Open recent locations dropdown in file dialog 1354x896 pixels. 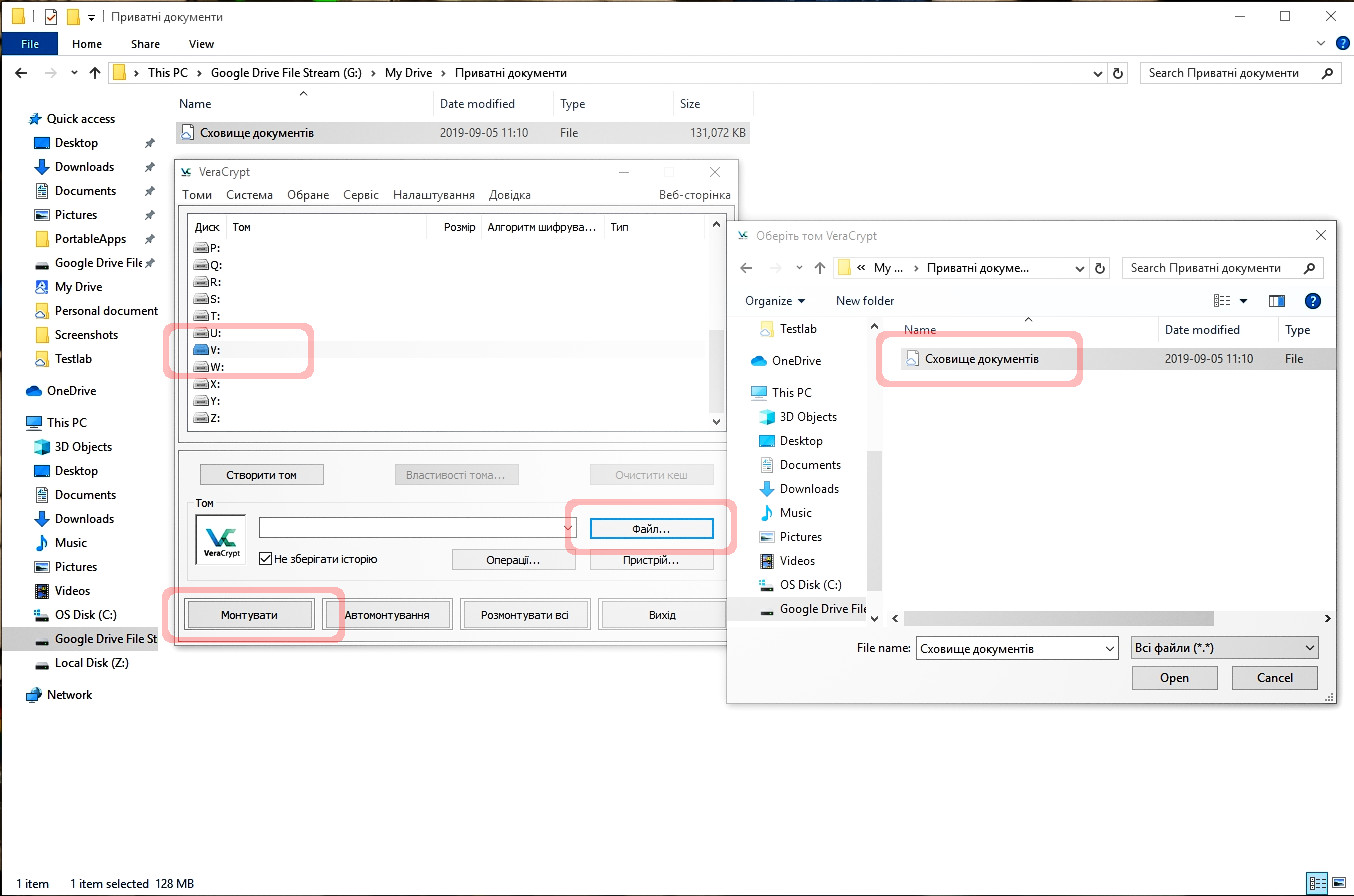[798, 268]
